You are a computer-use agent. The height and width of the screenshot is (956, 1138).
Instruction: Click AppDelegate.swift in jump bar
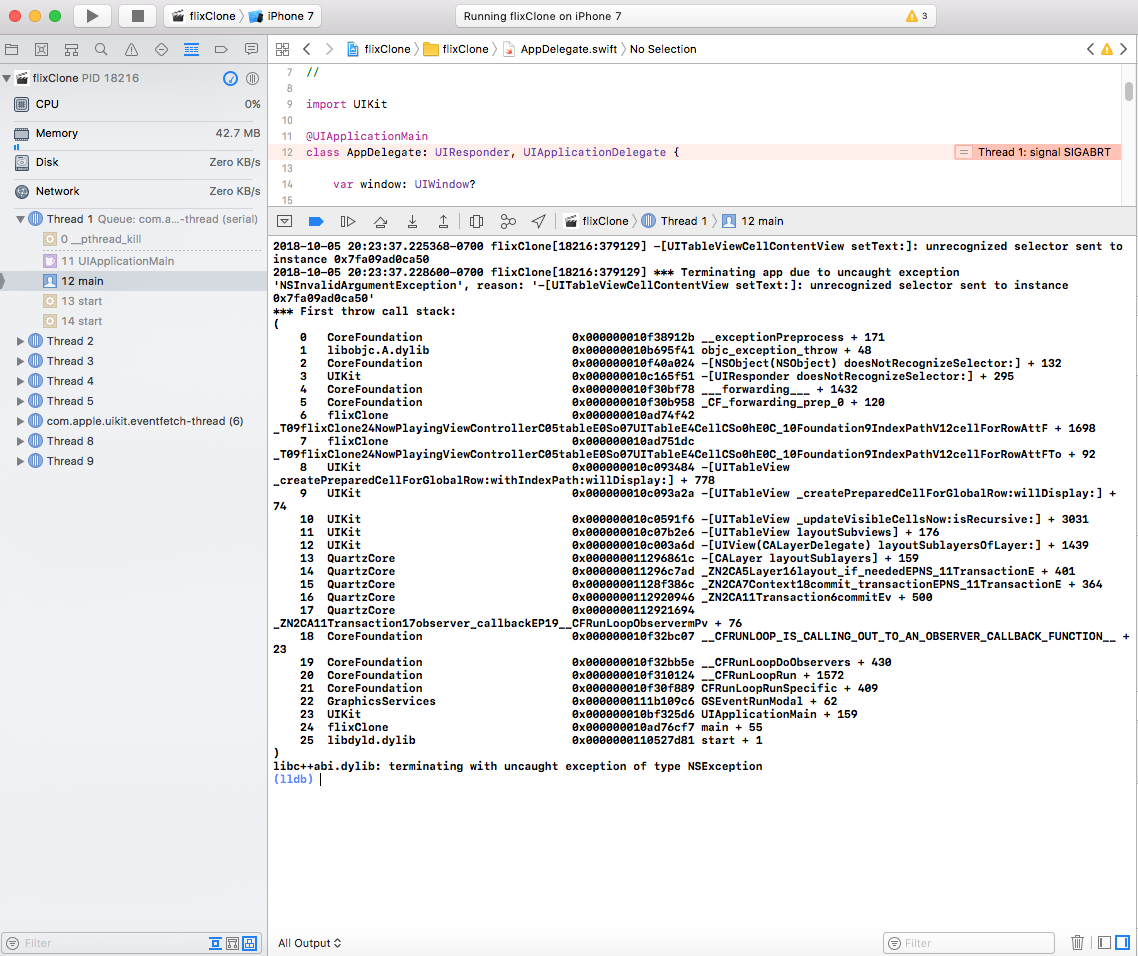coord(560,49)
